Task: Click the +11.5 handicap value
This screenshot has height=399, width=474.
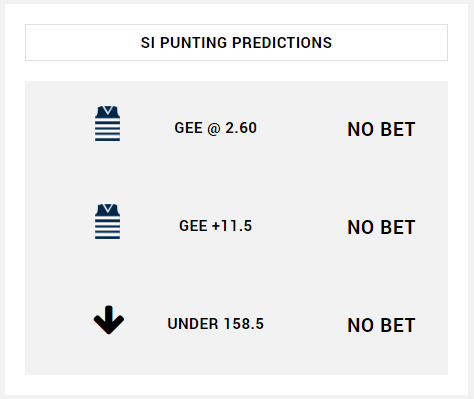Action: point(232,226)
